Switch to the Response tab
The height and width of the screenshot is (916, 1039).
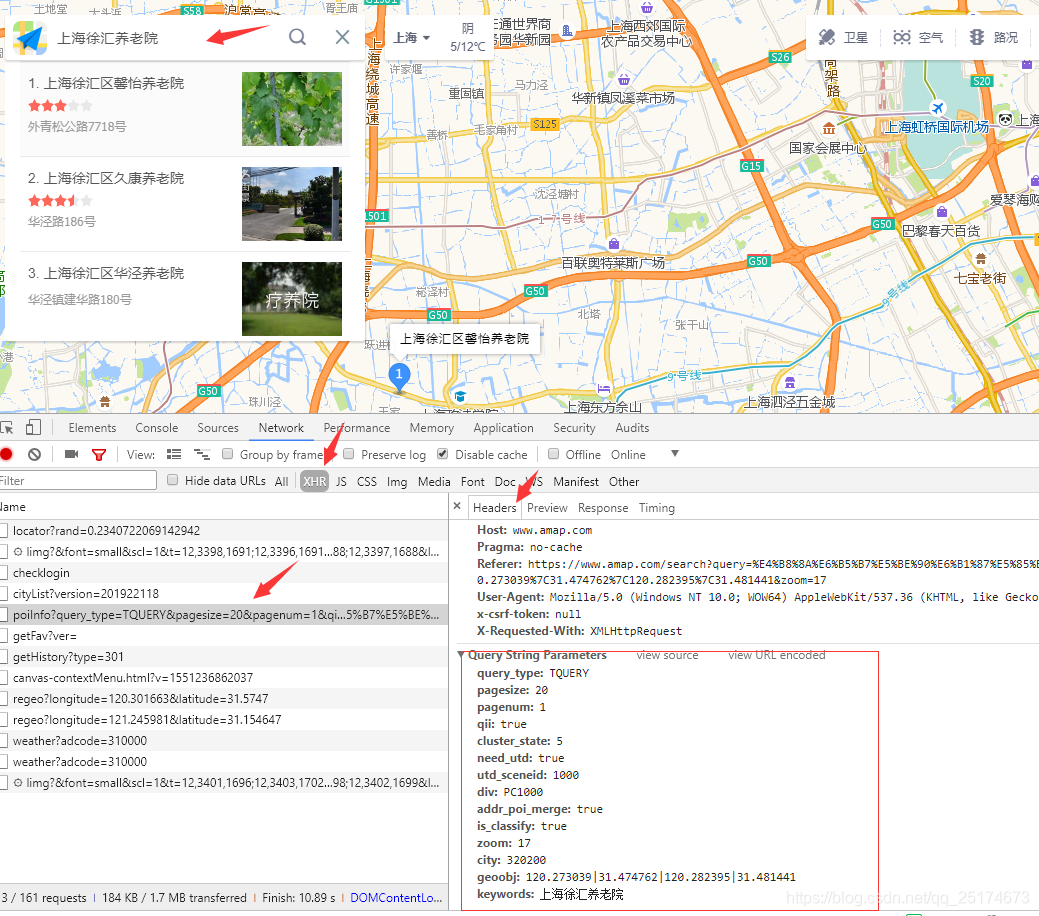click(603, 508)
